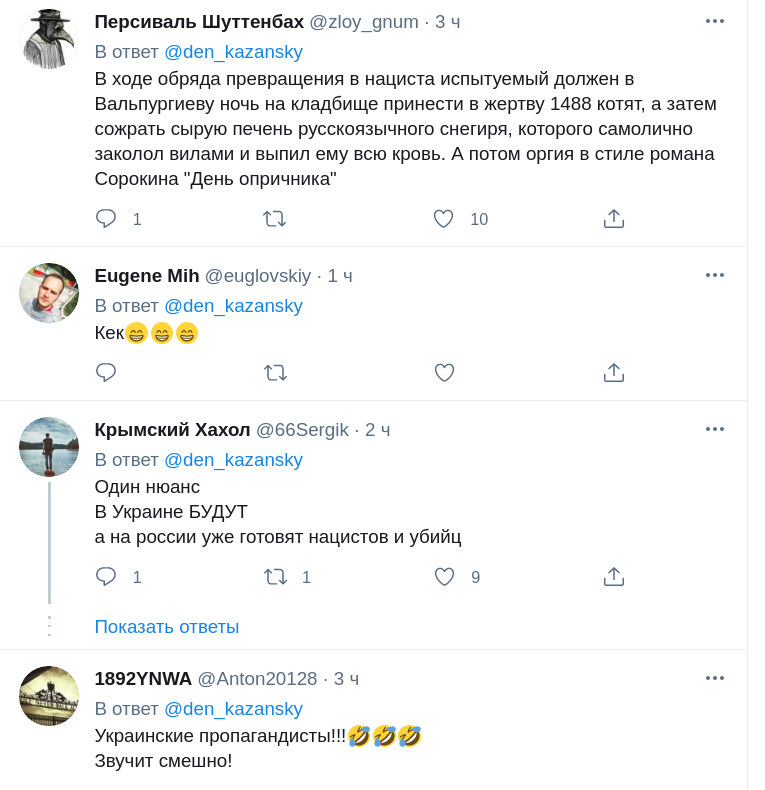Like Eugene Mih's tweet

444,373
